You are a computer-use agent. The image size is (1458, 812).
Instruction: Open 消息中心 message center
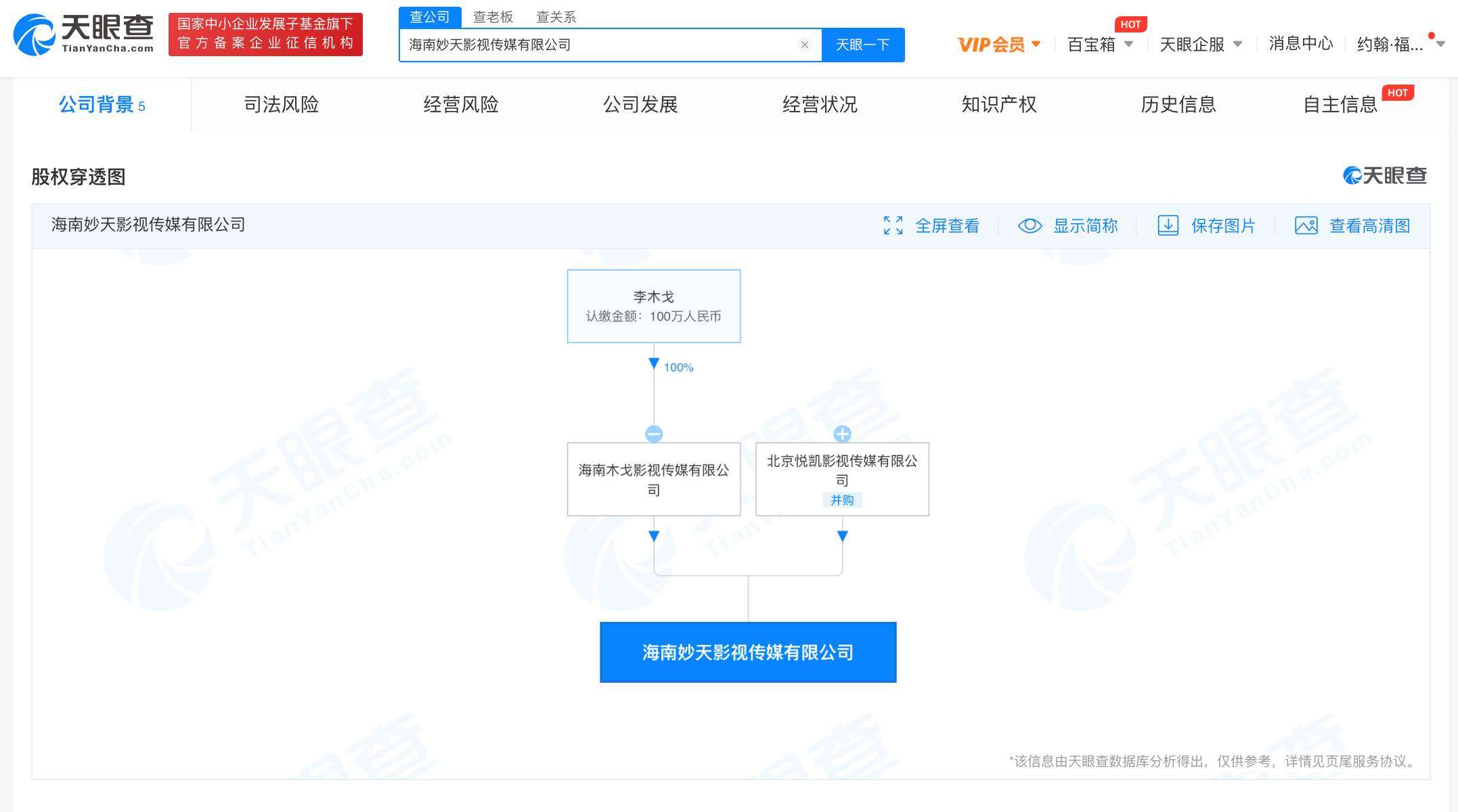click(x=1301, y=44)
